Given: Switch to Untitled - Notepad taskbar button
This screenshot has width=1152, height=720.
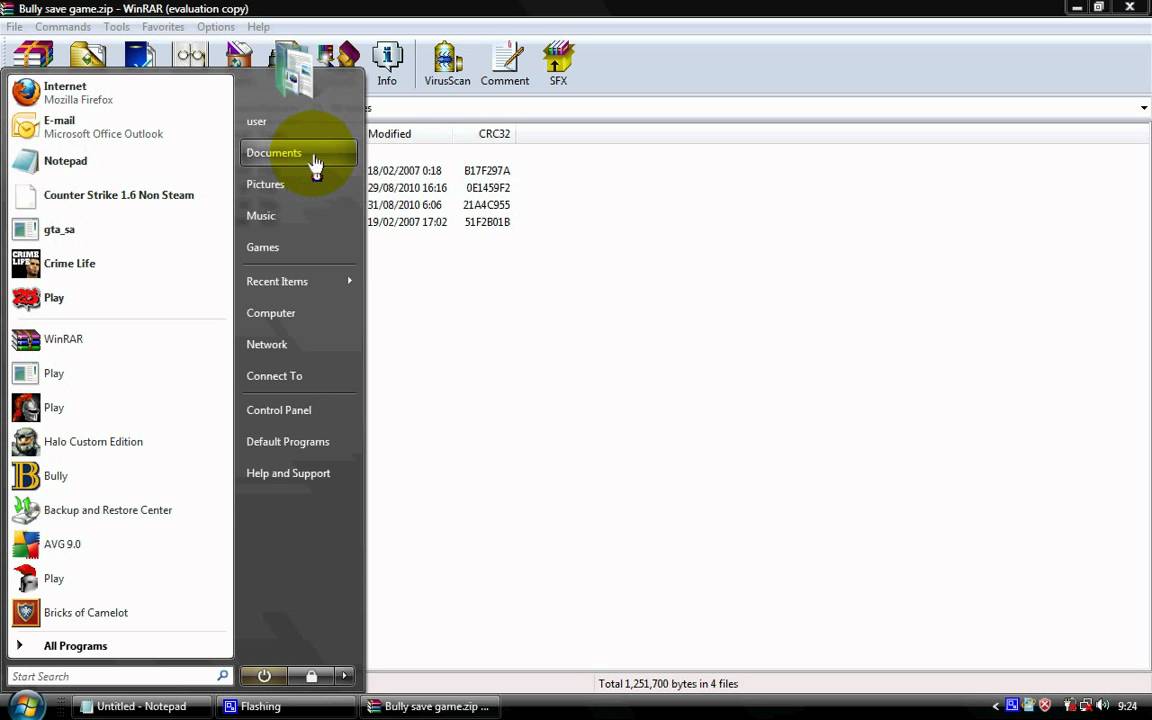Looking at the screenshot, I should 143,706.
